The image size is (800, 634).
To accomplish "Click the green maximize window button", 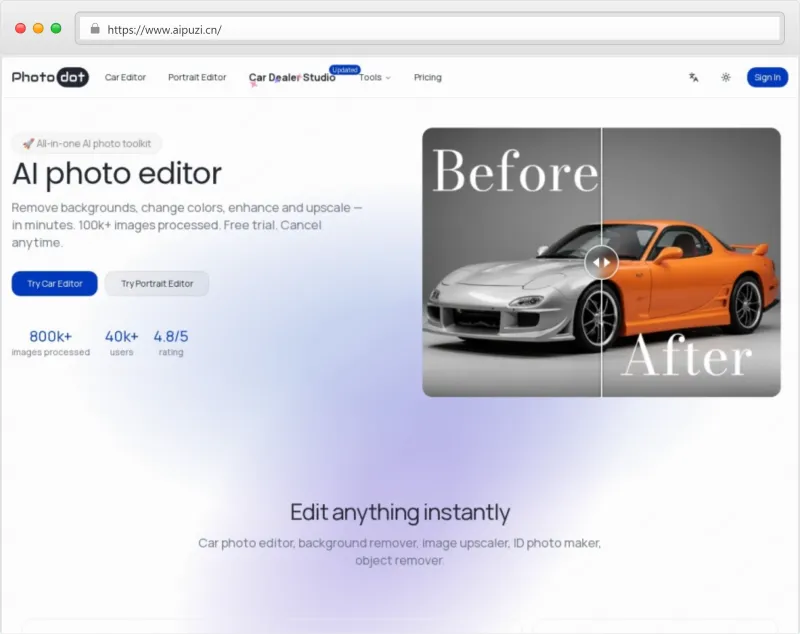I will [56, 29].
